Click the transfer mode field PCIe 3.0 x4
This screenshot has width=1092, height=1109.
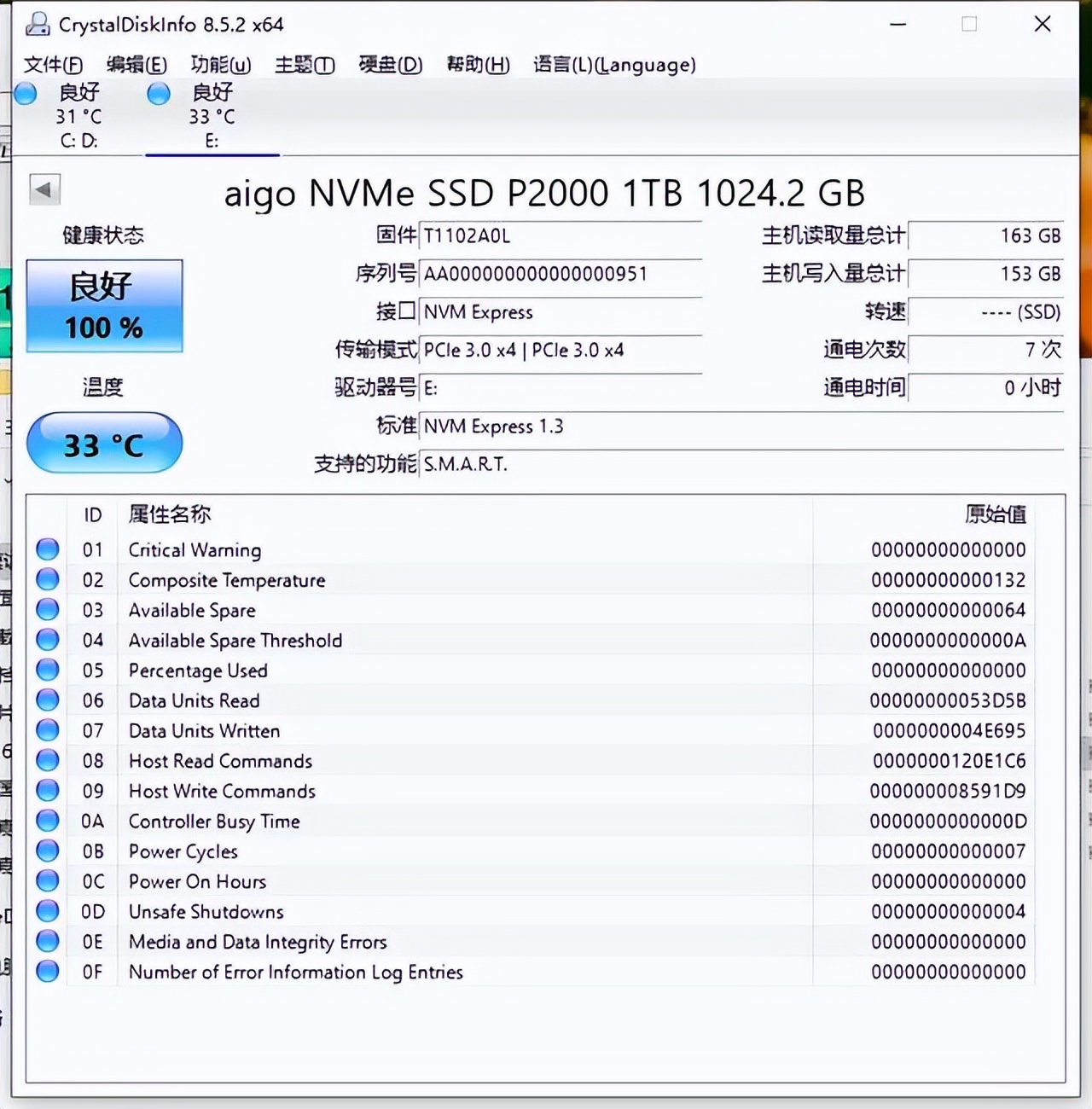pos(561,350)
